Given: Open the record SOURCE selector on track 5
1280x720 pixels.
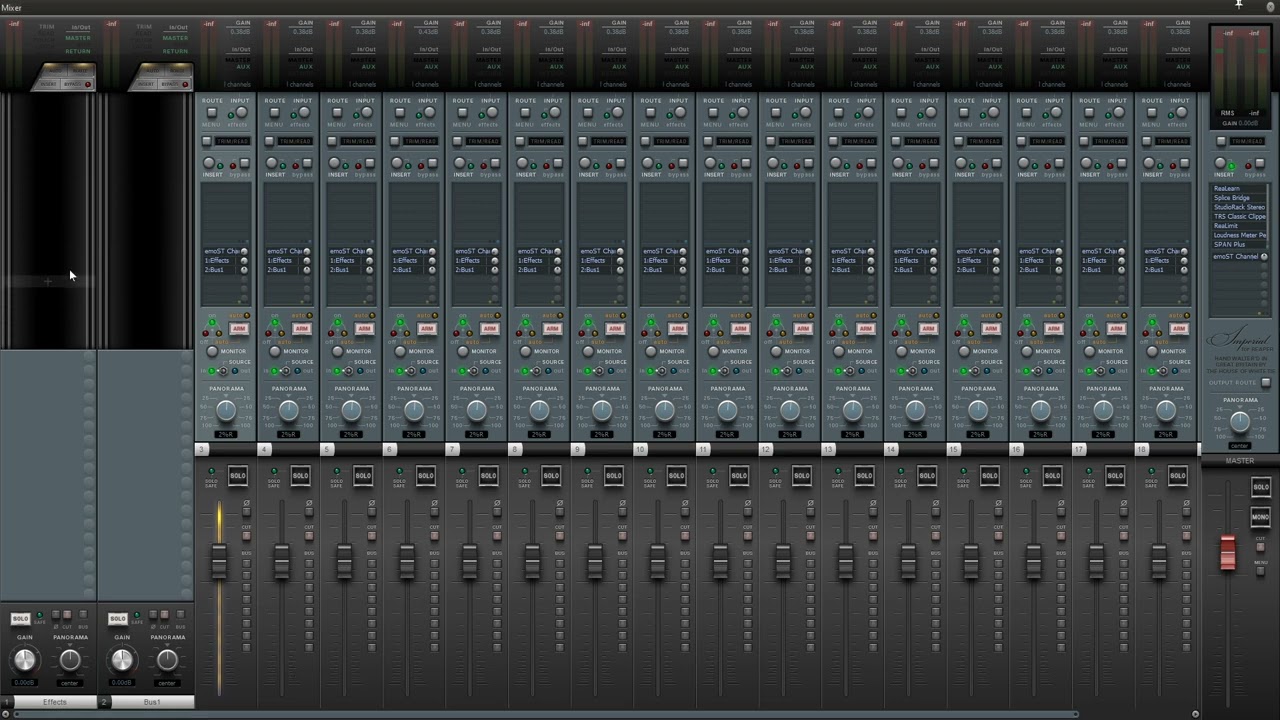Looking at the screenshot, I should click(348, 371).
